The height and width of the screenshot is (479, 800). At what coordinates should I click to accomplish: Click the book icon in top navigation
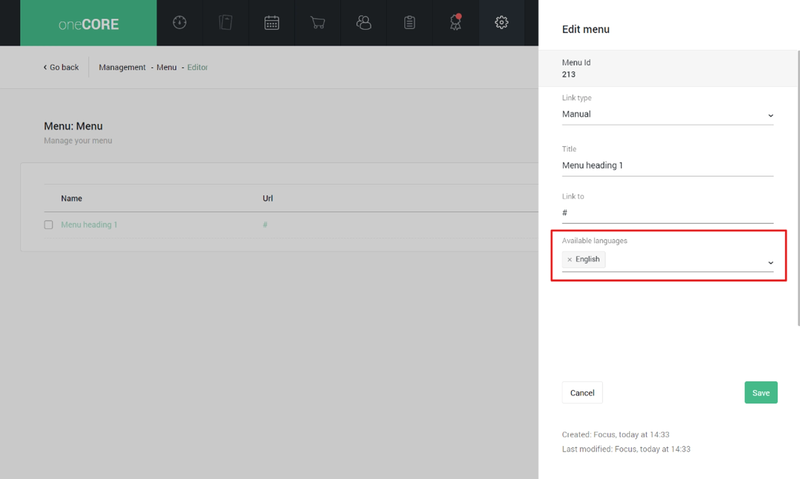(226, 23)
